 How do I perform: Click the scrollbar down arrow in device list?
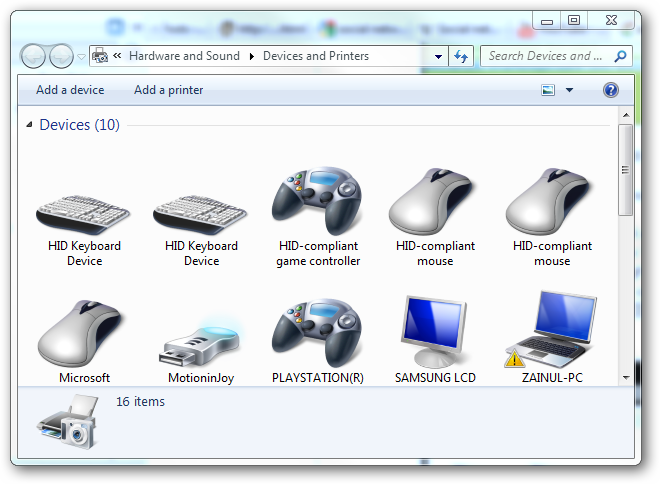(626, 378)
